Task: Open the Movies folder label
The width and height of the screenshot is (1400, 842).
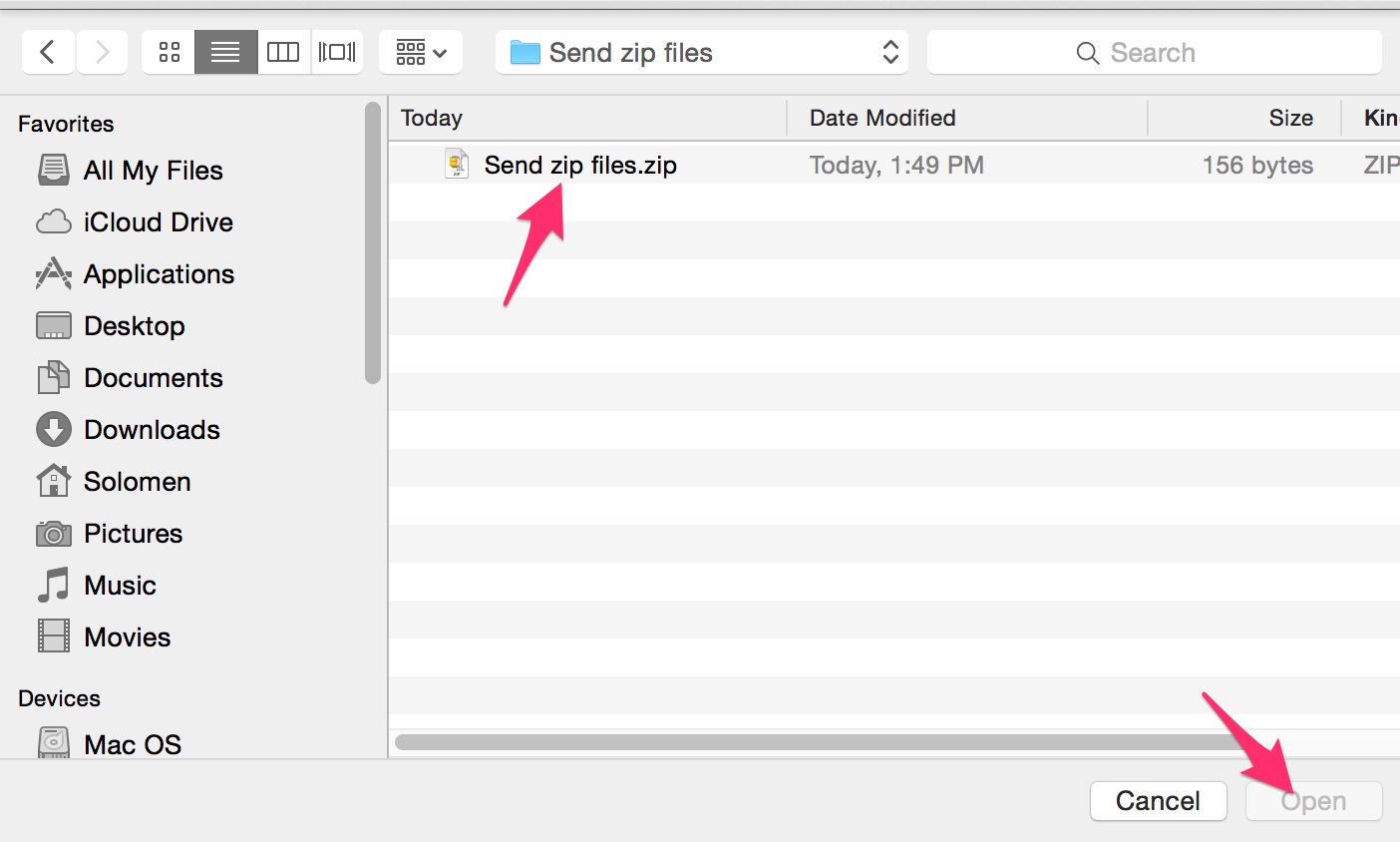Action: tap(128, 637)
